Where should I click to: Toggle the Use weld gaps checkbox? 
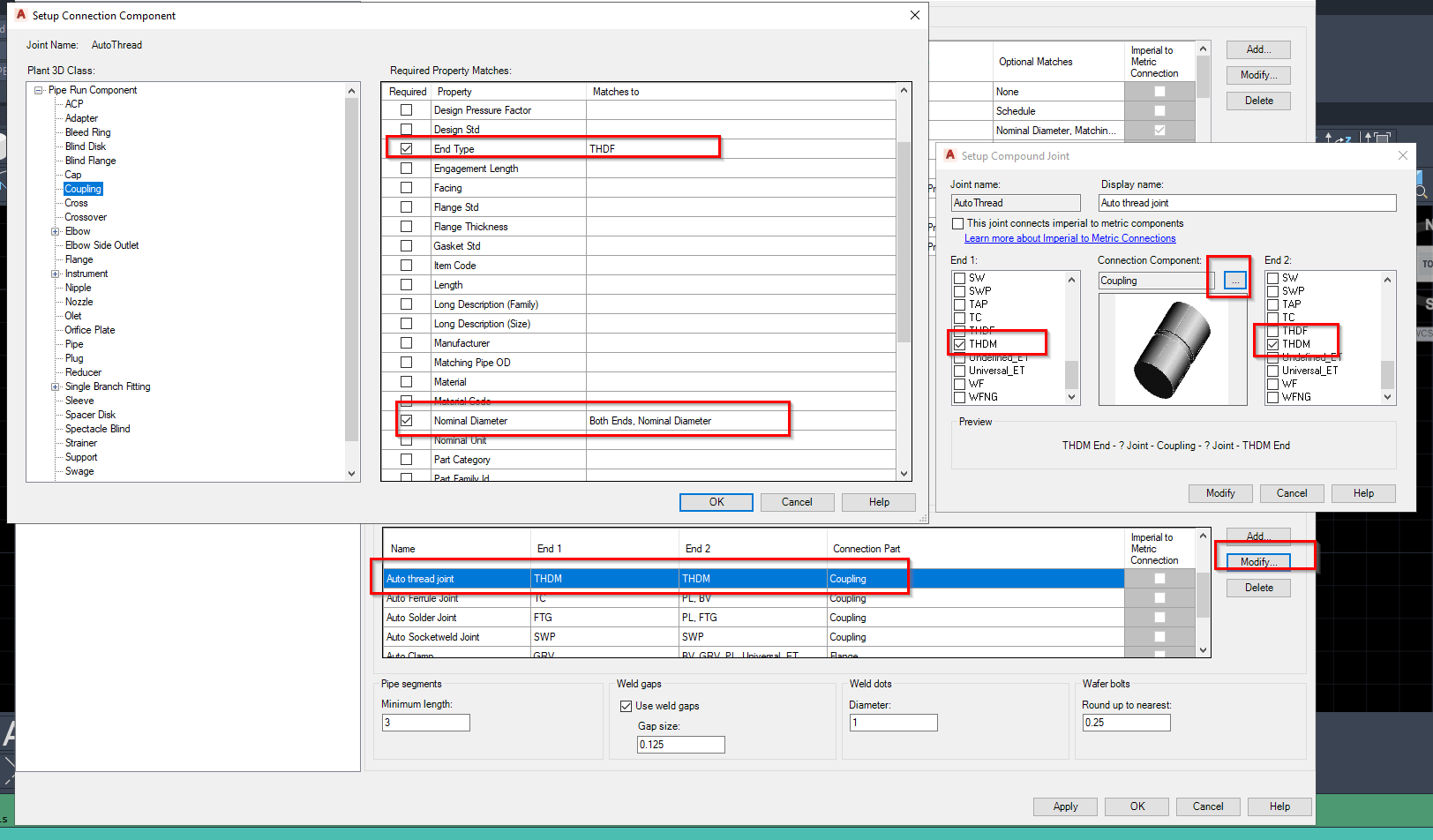click(626, 705)
